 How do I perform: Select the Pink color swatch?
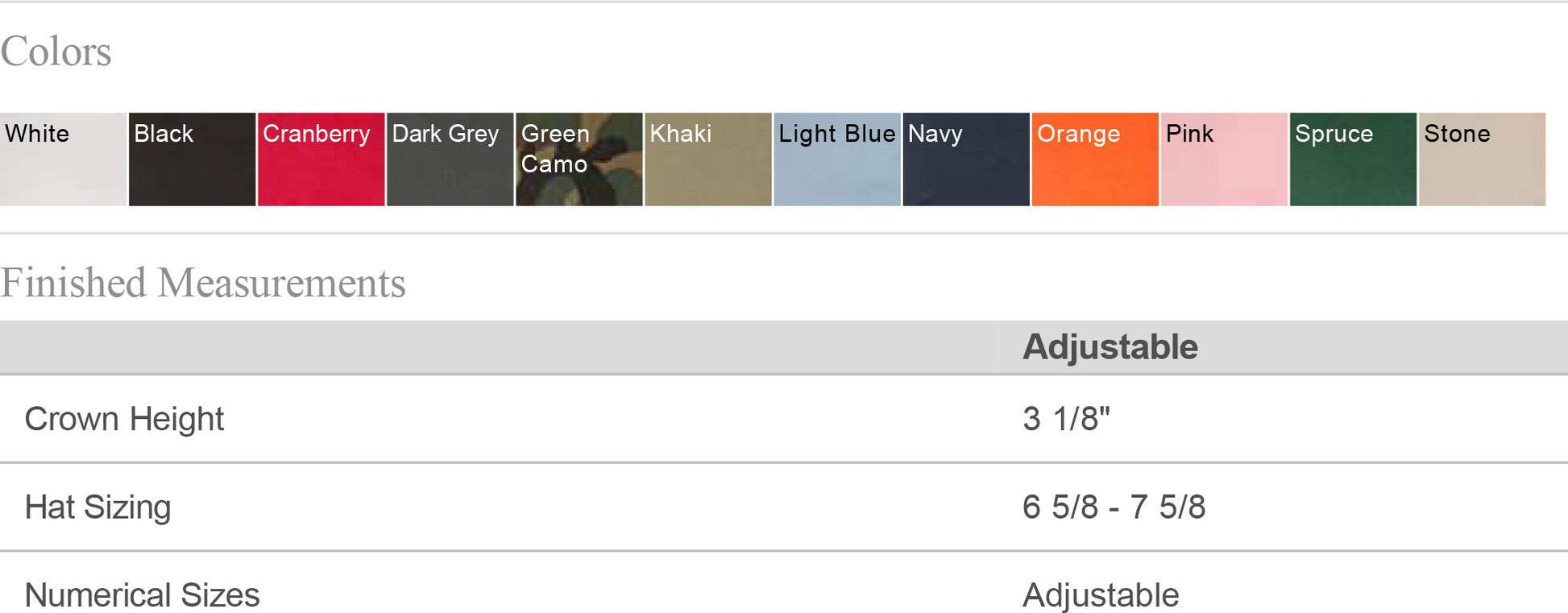(1223, 159)
